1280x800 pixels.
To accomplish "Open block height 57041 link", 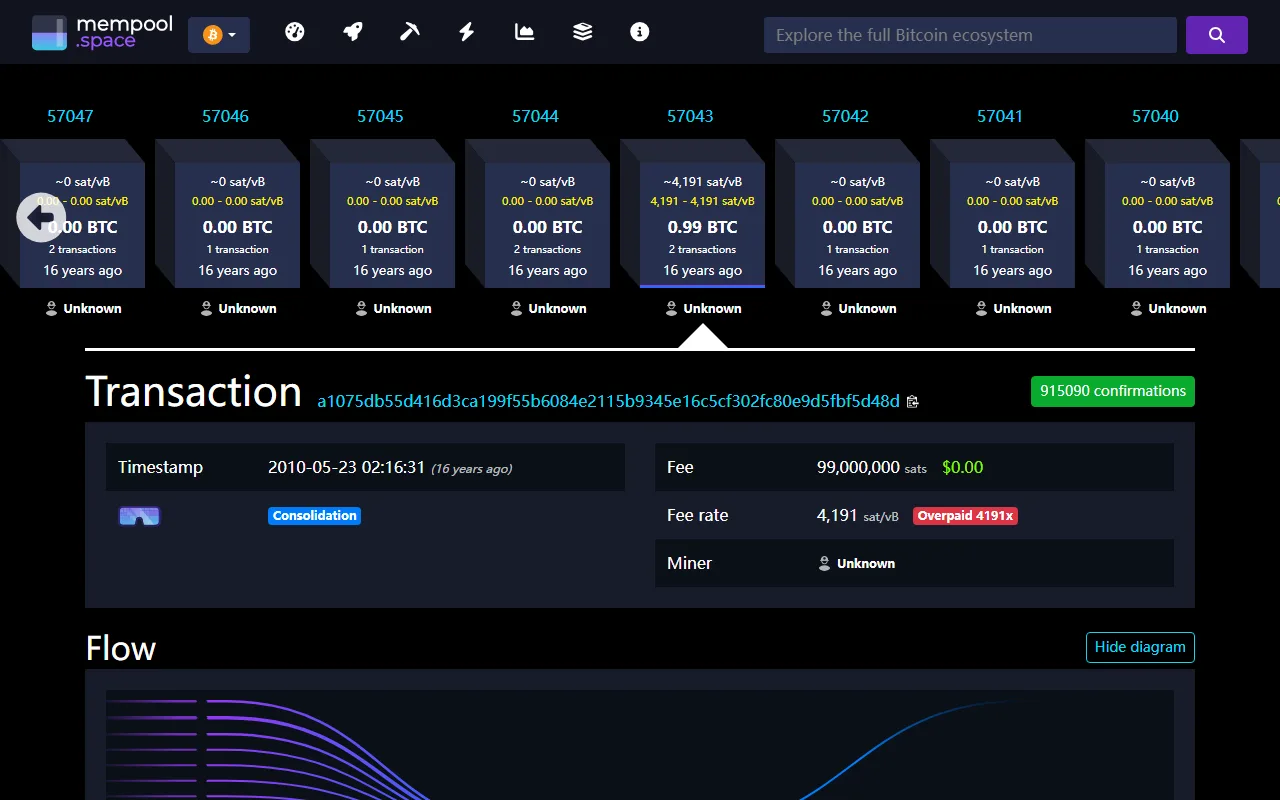I will tap(1000, 116).
